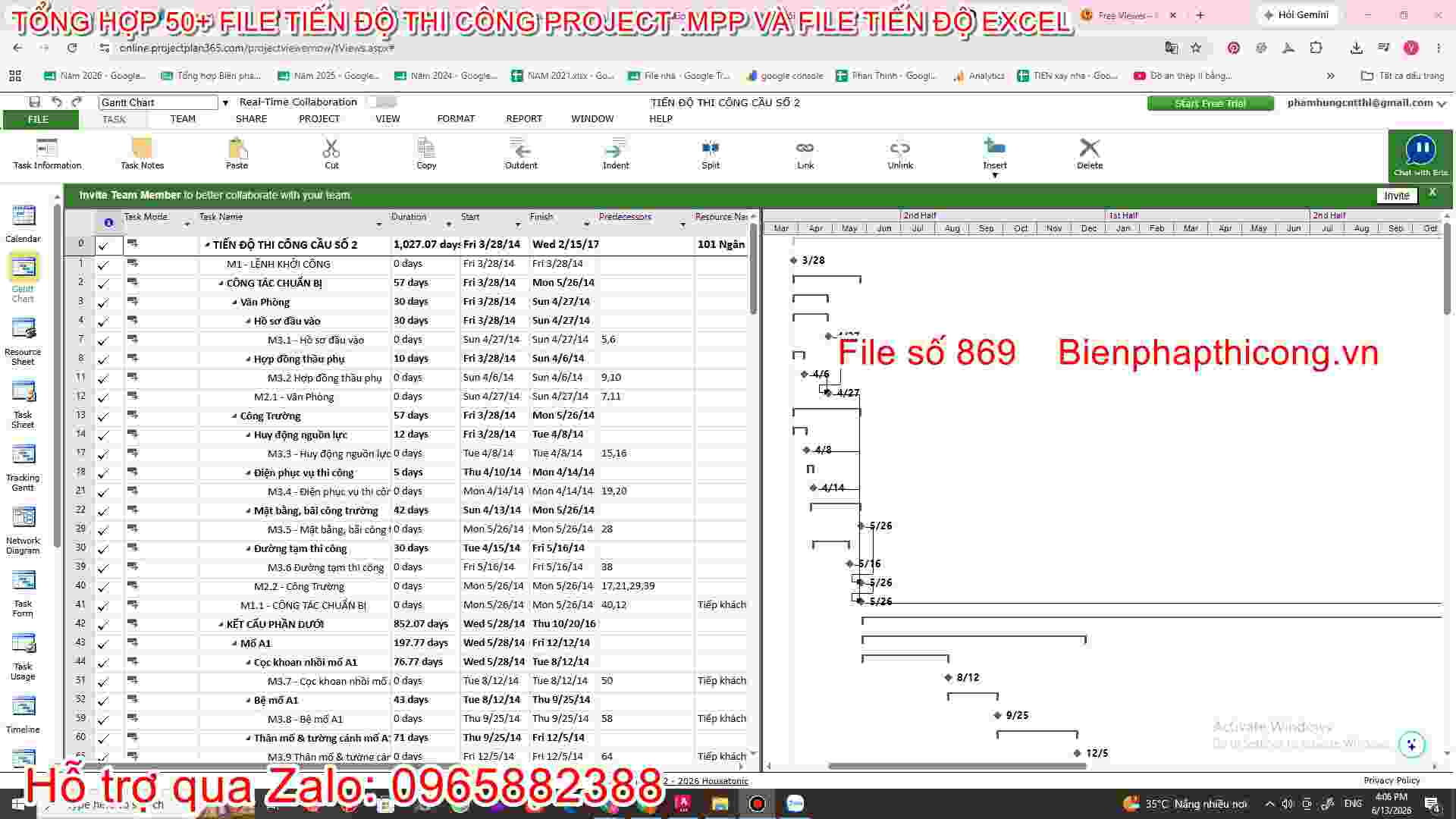This screenshot has height=819, width=1456.
Task: Toggle checkmark for M1 - LỆNH KHỞI CÔNG row
Action: point(104,265)
